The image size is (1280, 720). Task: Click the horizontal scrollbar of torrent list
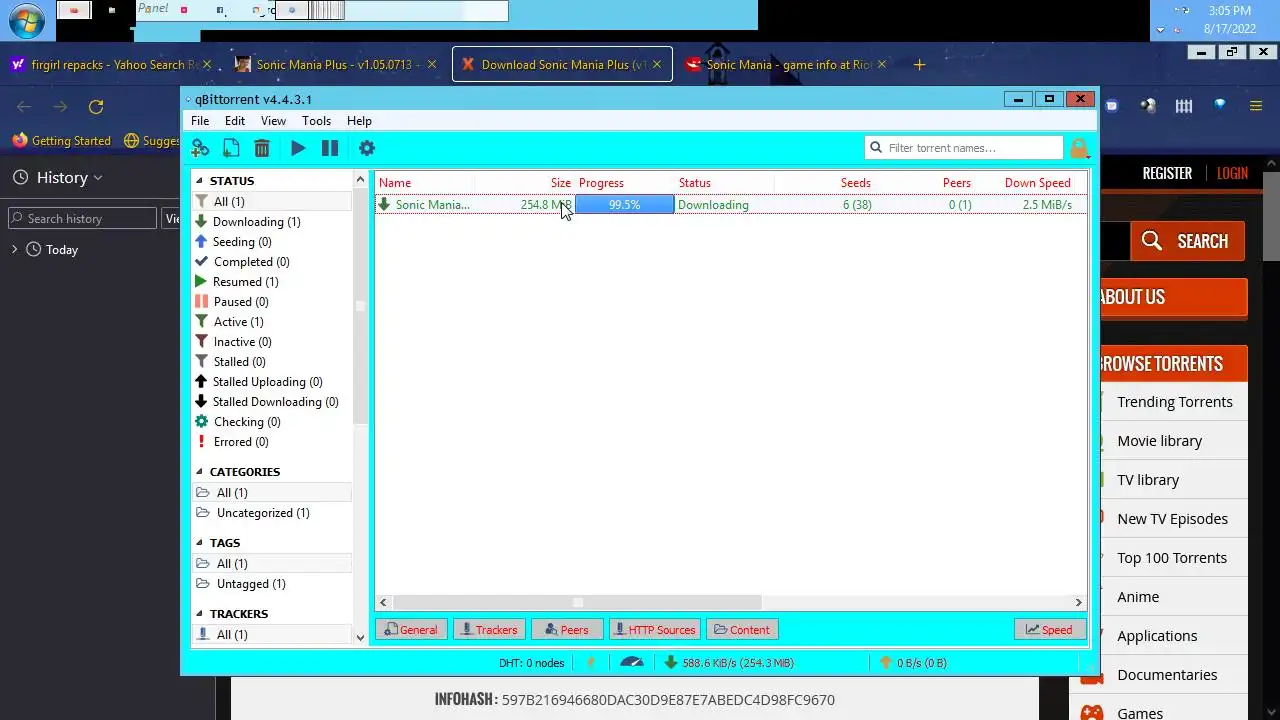(x=577, y=602)
